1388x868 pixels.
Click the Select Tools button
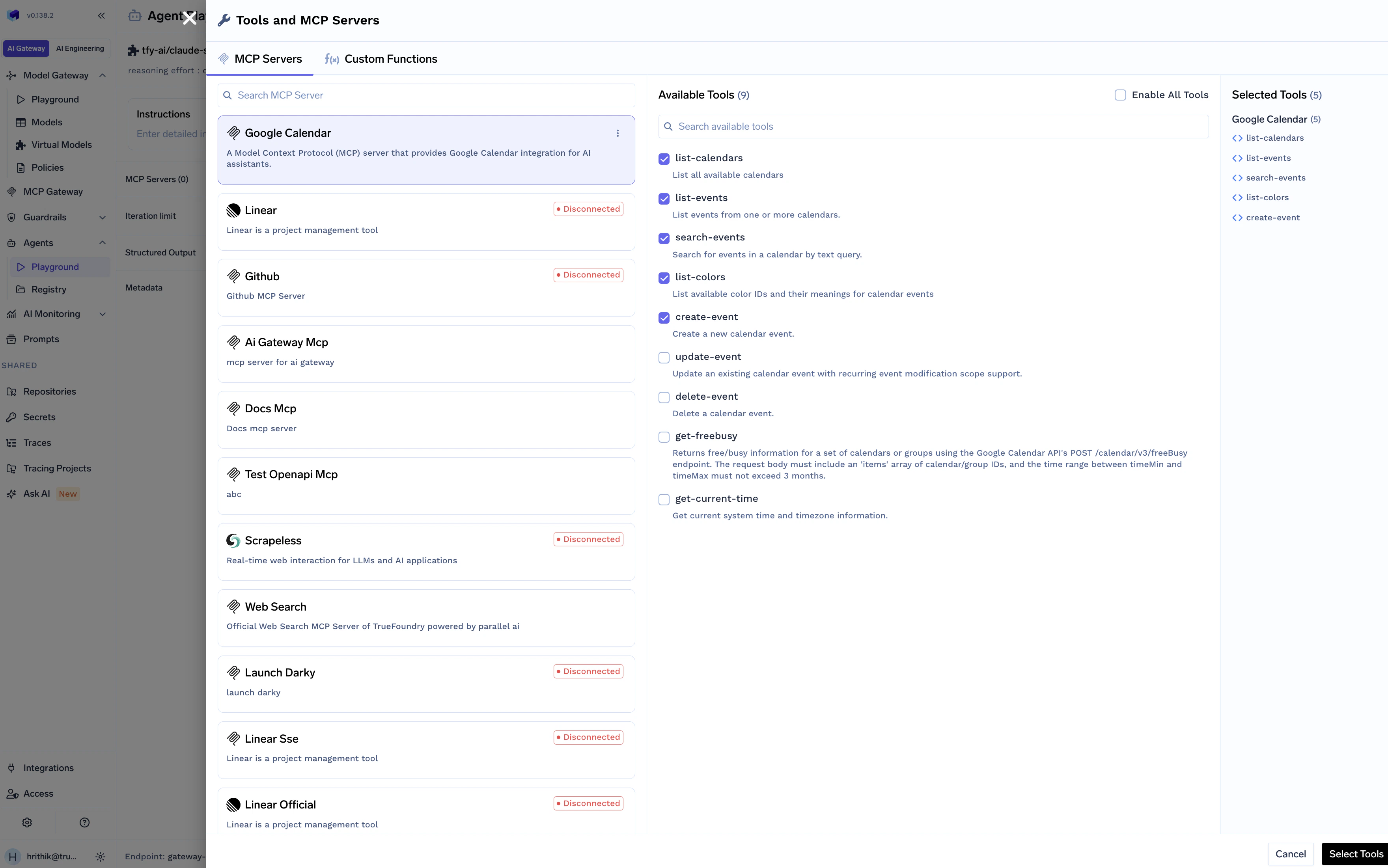tap(1355, 854)
